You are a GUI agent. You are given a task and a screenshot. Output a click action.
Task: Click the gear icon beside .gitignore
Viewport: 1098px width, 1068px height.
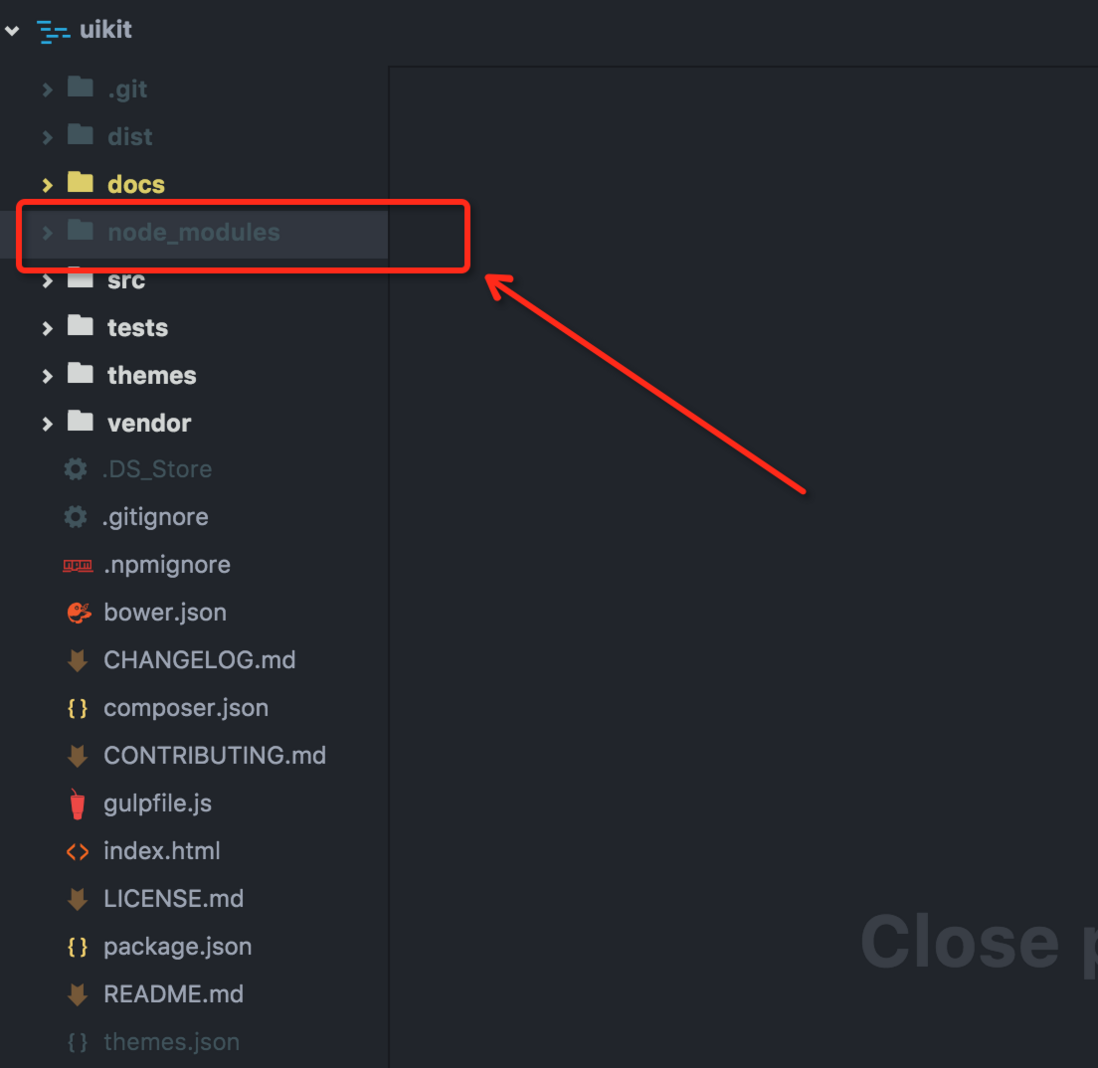point(76,518)
